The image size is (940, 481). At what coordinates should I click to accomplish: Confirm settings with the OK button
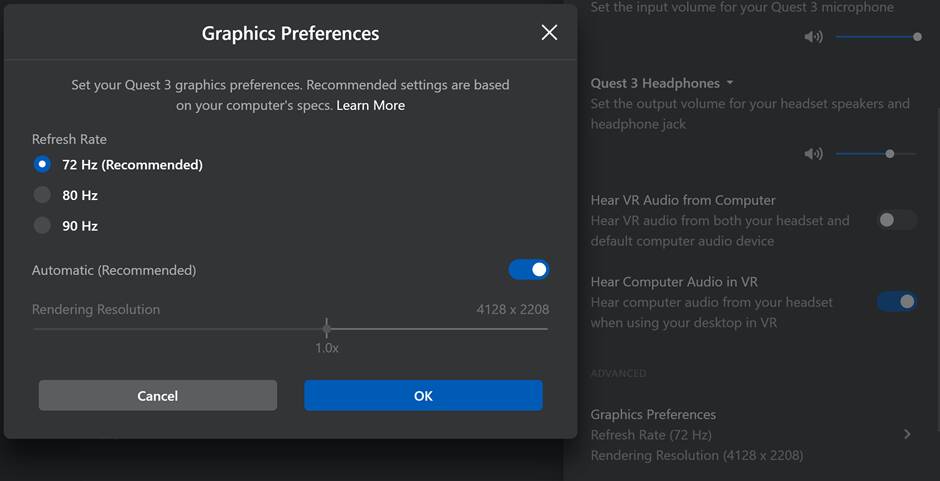pyautogui.click(x=423, y=396)
